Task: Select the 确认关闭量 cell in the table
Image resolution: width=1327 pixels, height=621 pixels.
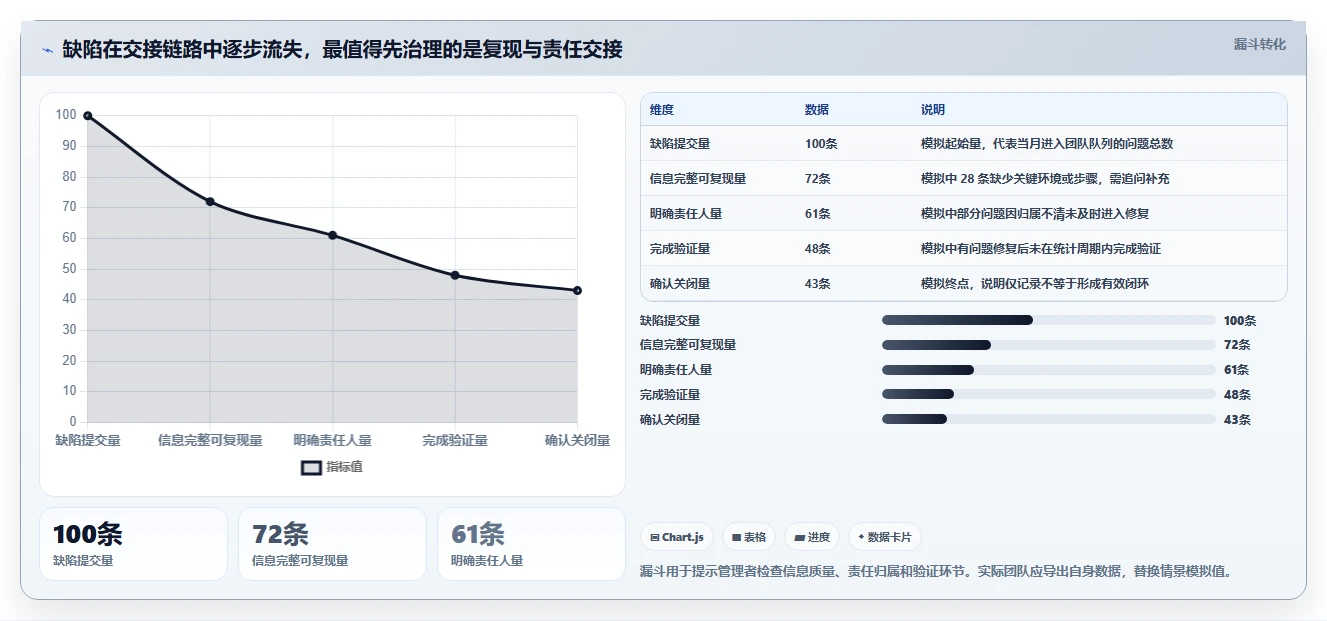Action: coord(680,284)
